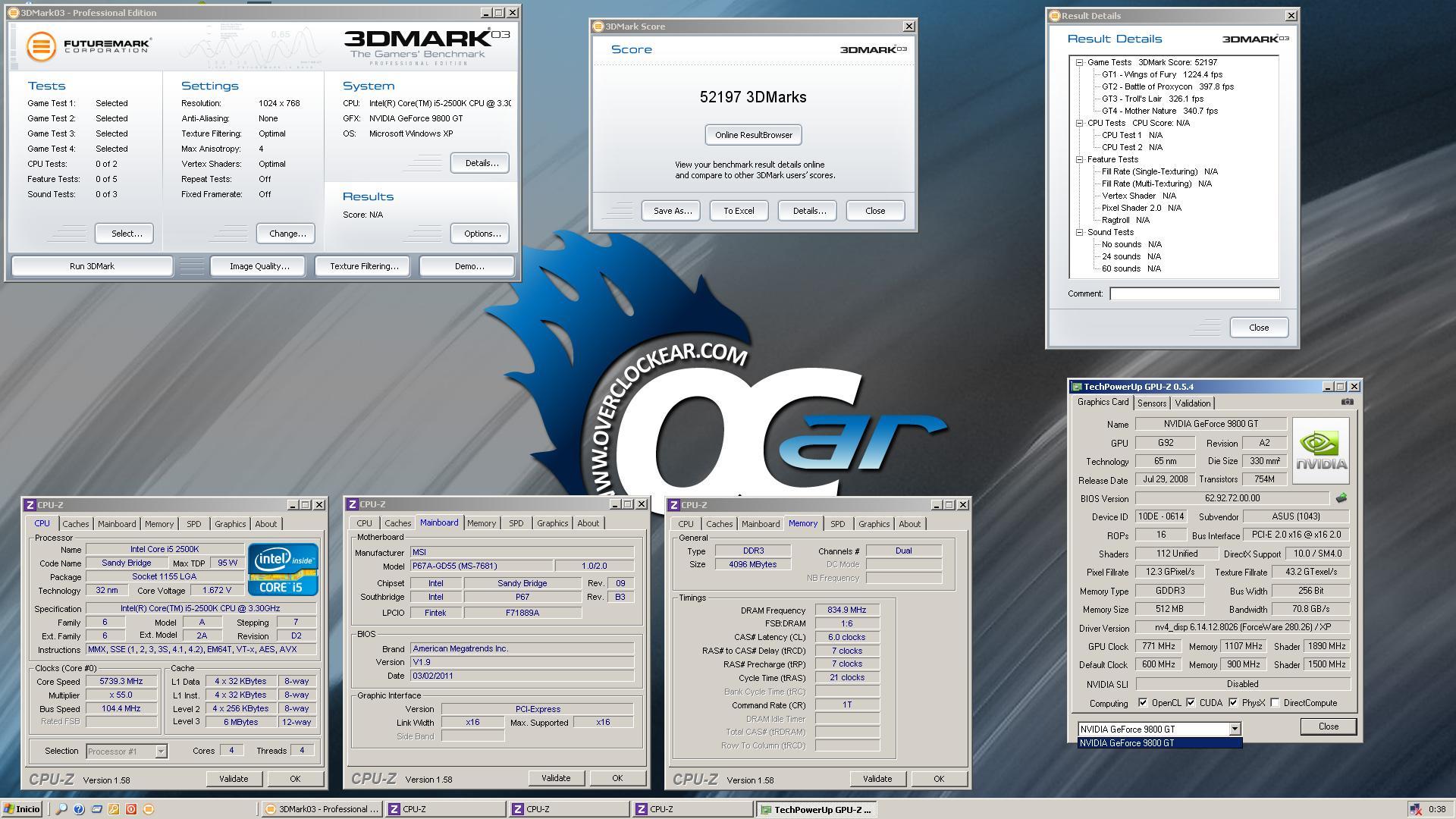Click the Texture Filtering button
Viewport: 1456px width, 819px height.
[x=363, y=266]
